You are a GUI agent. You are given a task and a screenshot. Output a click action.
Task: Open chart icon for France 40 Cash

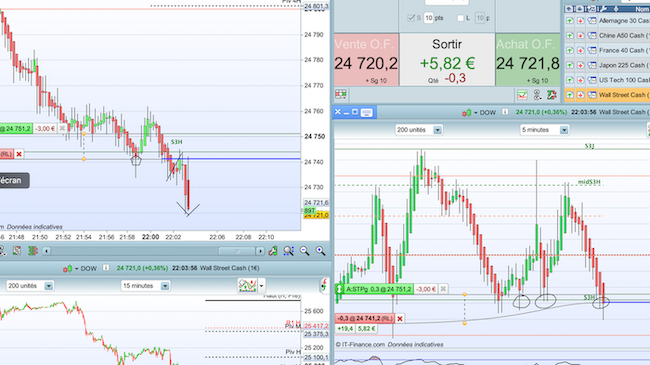coord(592,51)
